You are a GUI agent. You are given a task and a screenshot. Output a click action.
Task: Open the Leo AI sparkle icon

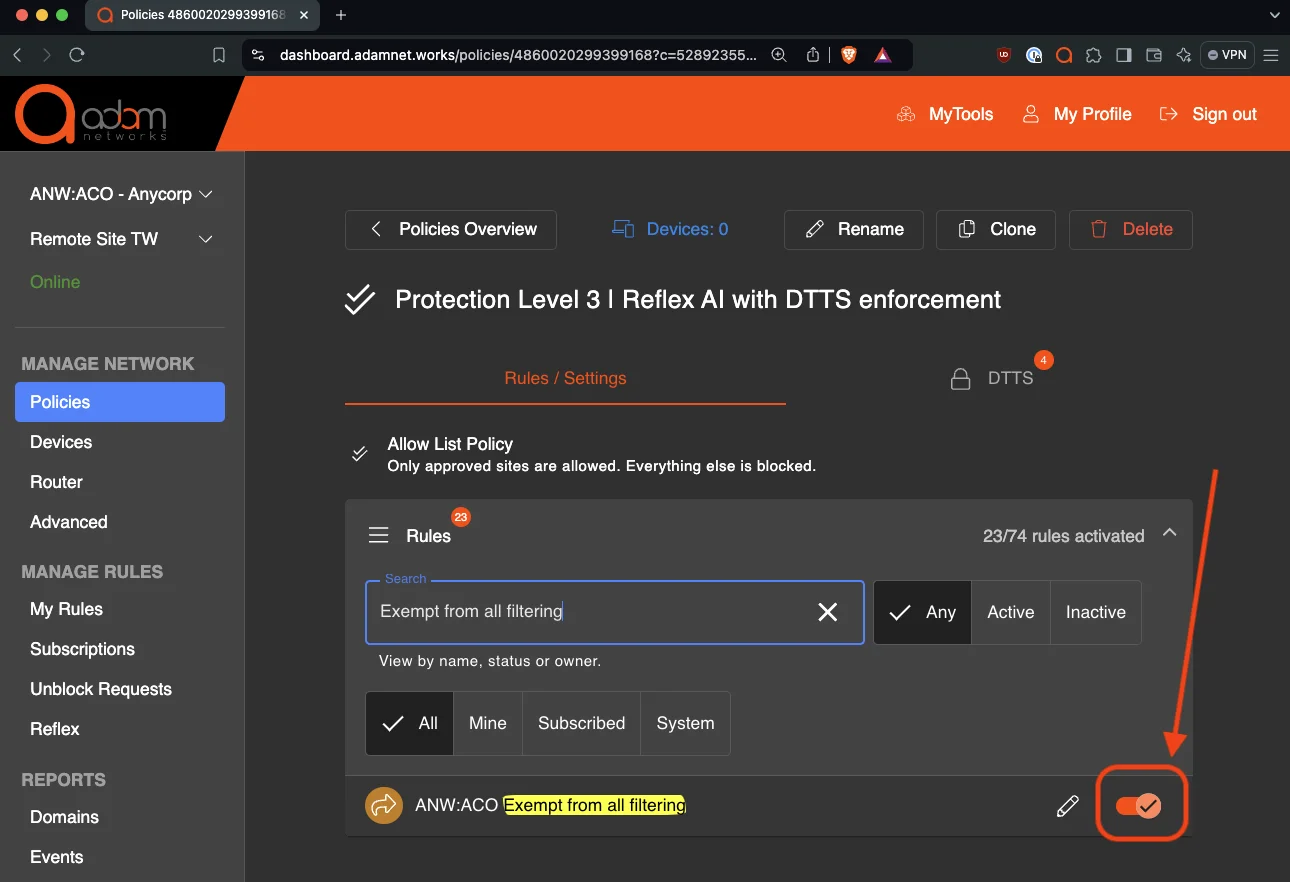coord(1183,55)
